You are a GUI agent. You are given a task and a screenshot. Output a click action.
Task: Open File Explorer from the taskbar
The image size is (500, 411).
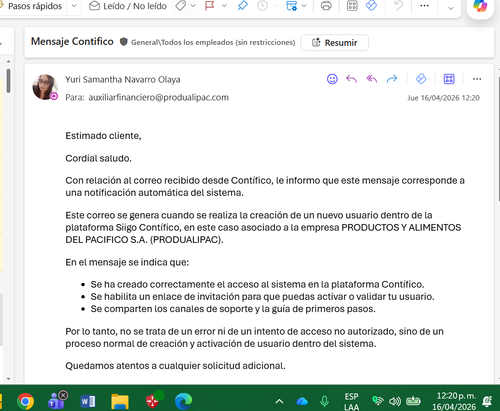click(120, 401)
